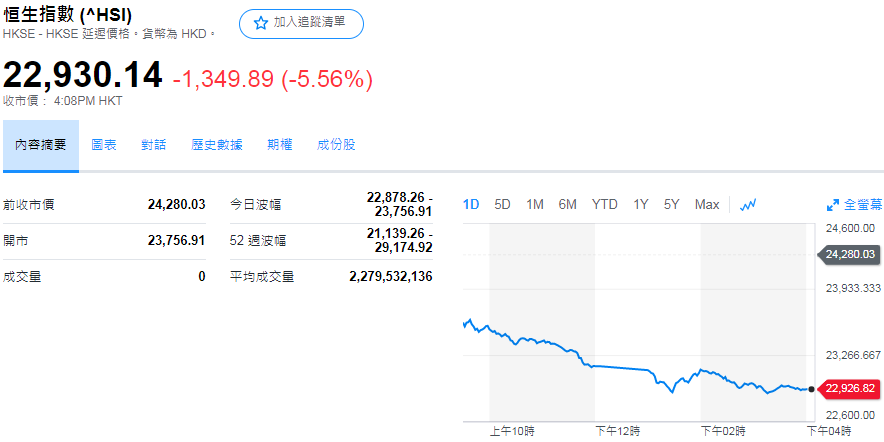This screenshot has height=442, width=884.
Task: Show the 1Y chart range
Action: pos(641,205)
